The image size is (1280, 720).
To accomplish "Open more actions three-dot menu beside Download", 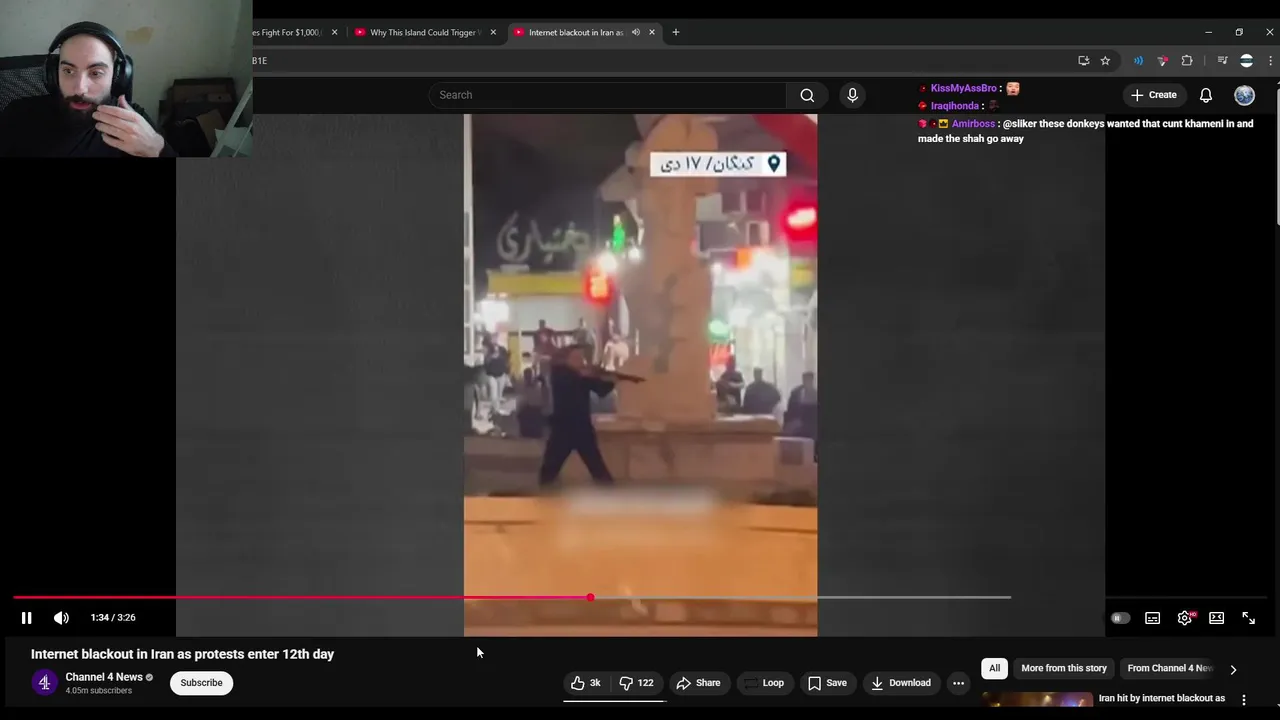I will pyautogui.click(x=958, y=683).
